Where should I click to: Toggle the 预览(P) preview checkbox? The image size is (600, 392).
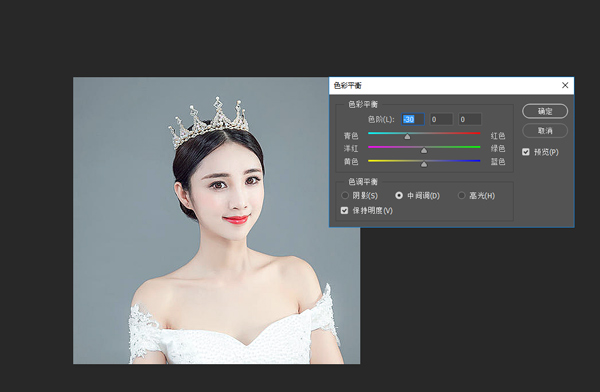pyautogui.click(x=526, y=152)
